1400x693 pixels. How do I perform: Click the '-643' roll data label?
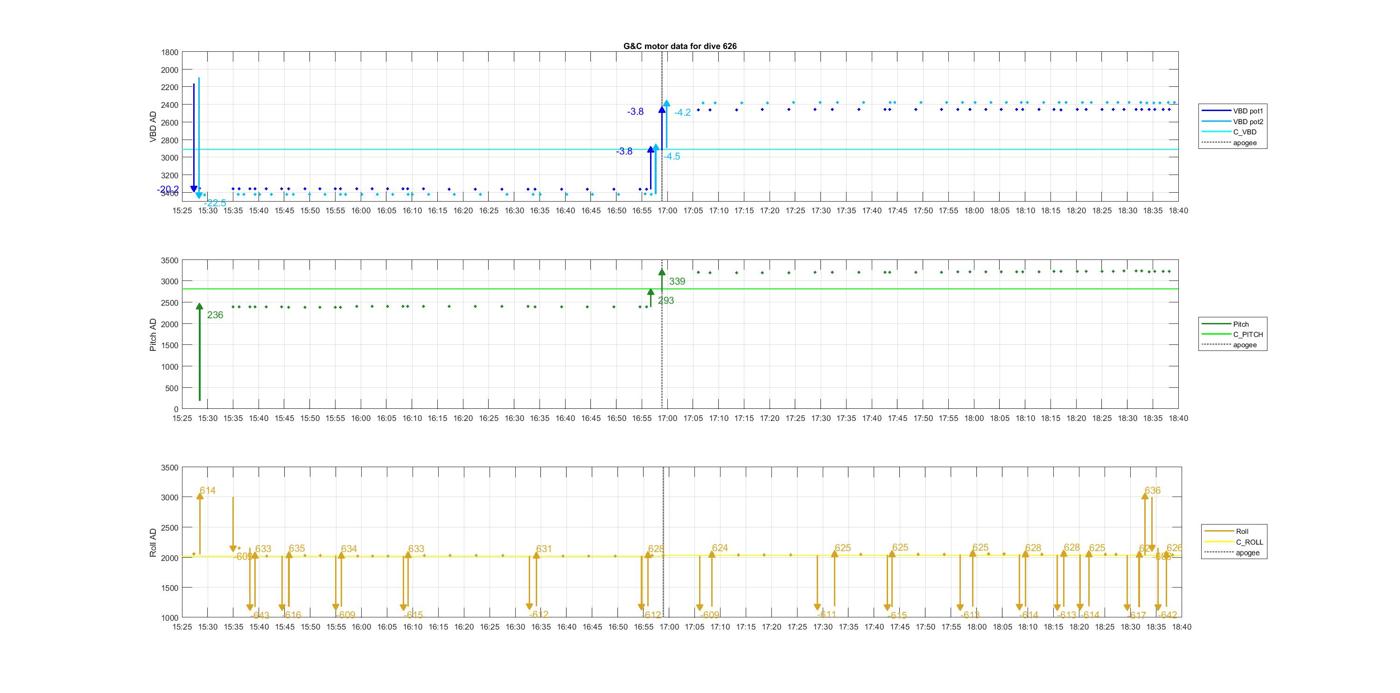[x=260, y=615]
